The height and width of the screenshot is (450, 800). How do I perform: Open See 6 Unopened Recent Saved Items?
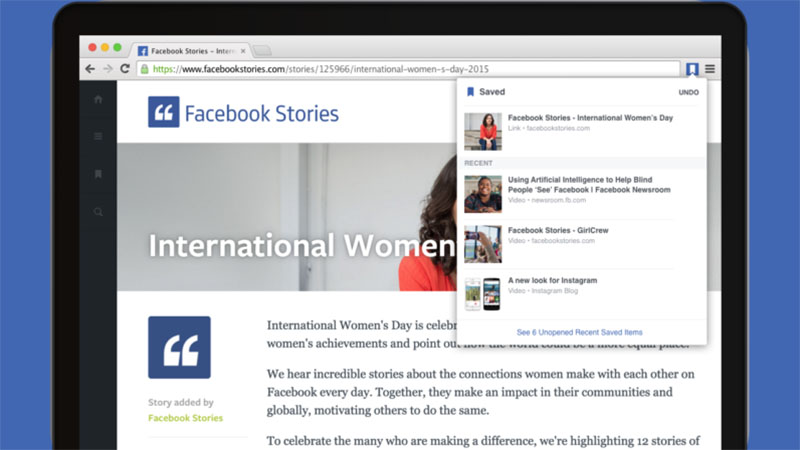click(x=579, y=332)
